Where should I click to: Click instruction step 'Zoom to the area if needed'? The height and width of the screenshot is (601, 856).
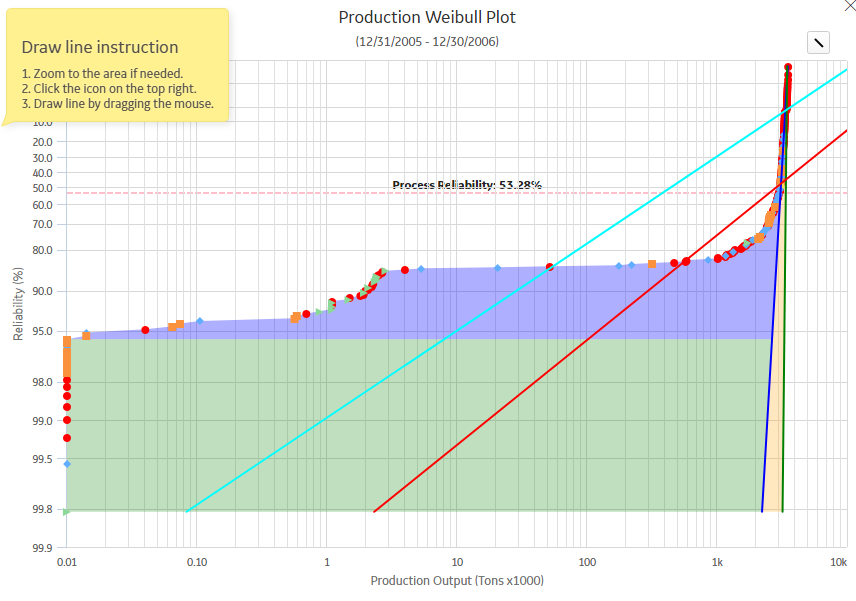(102, 73)
